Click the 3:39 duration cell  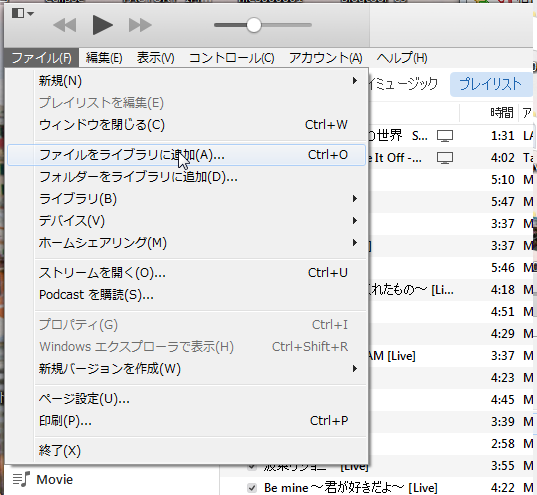[x=502, y=422]
